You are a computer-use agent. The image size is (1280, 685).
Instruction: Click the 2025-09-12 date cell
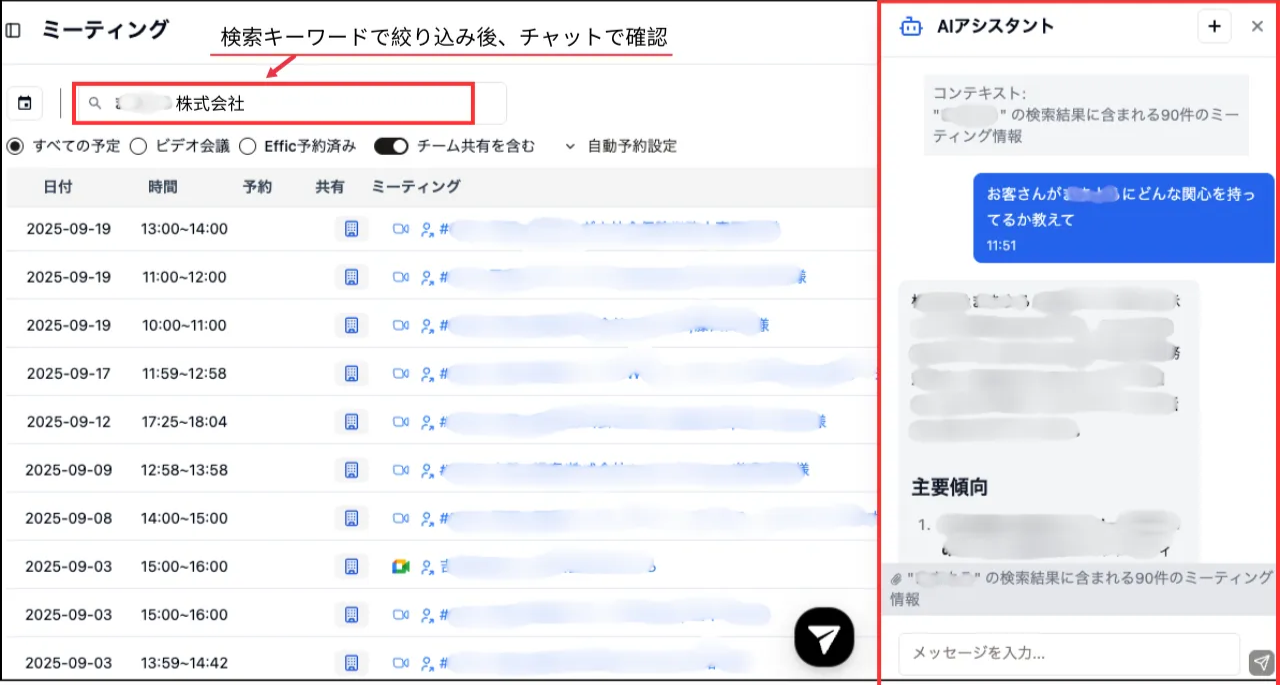point(69,422)
